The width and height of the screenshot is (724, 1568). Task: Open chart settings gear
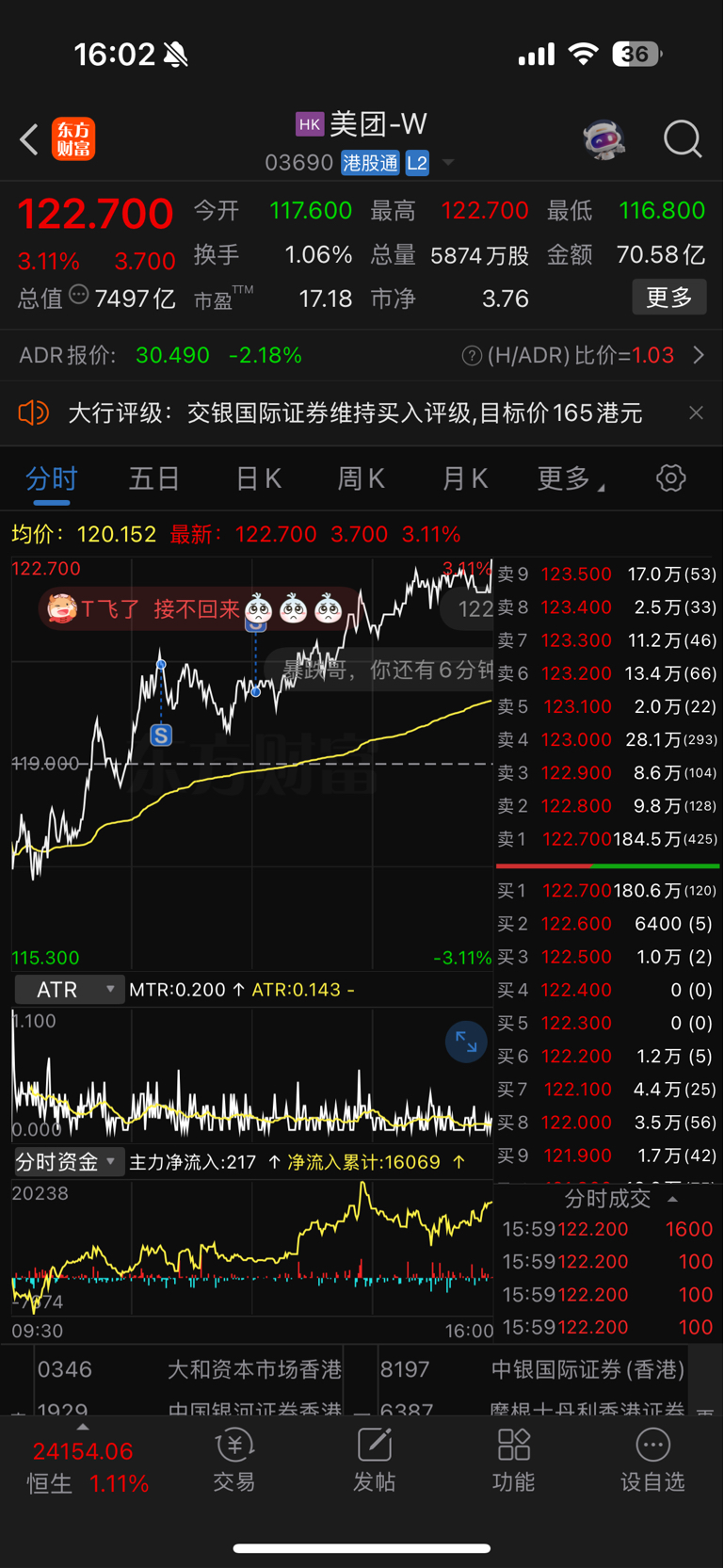coord(671,478)
